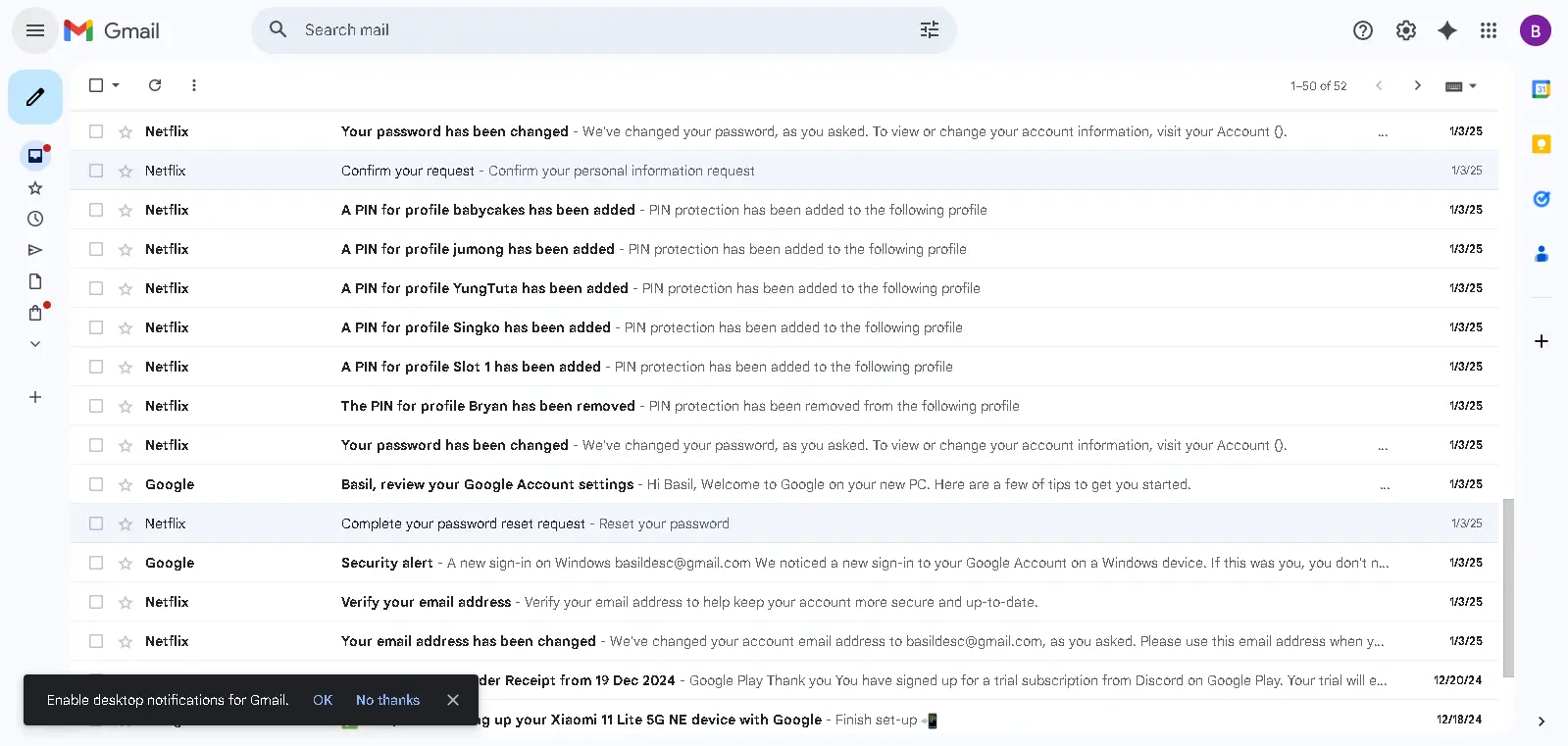Click the magnifier search icon
The image size is (1568, 746).
[278, 29]
